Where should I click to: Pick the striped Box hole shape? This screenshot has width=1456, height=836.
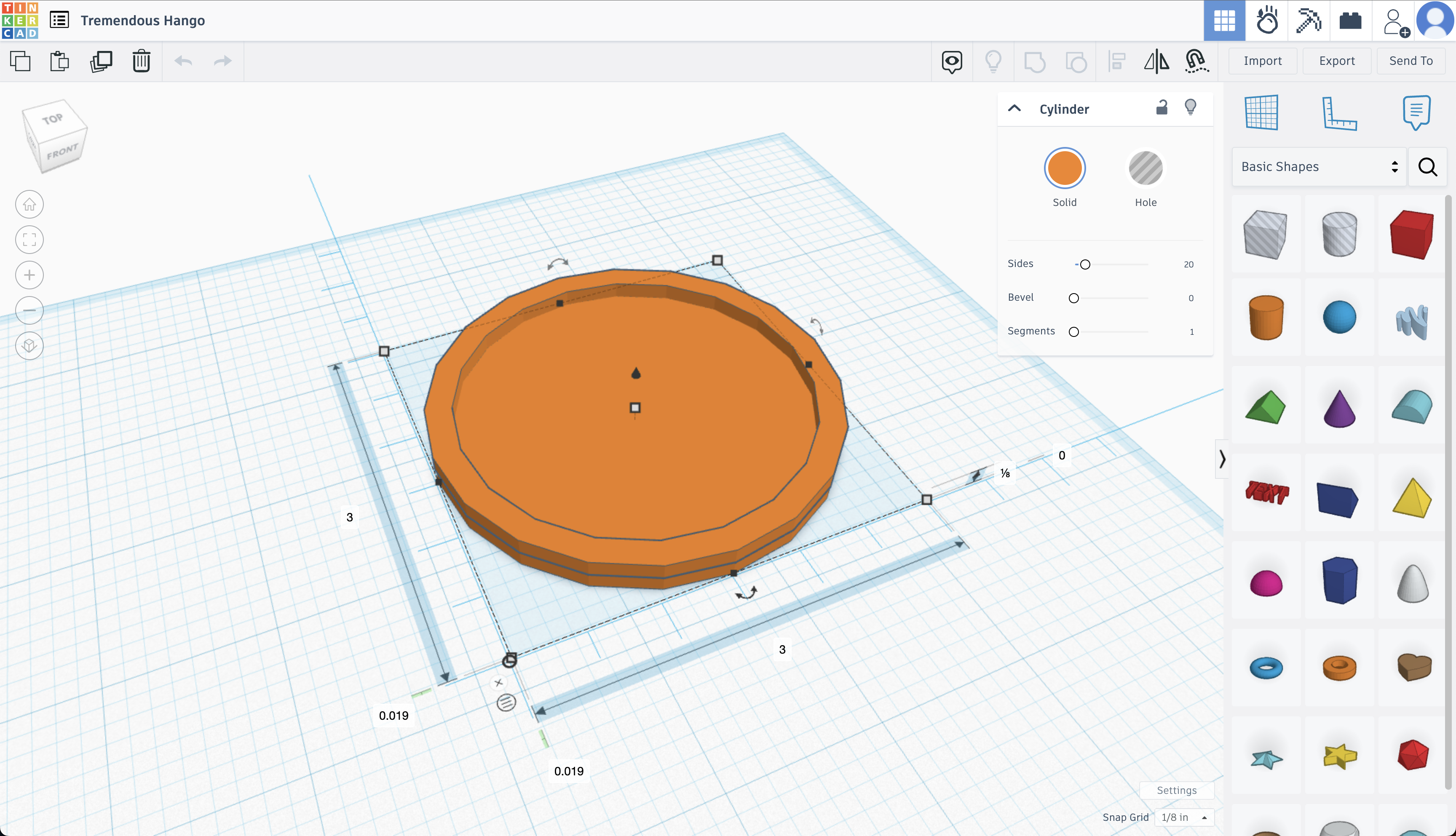pyautogui.click(x=1265, y=234)
